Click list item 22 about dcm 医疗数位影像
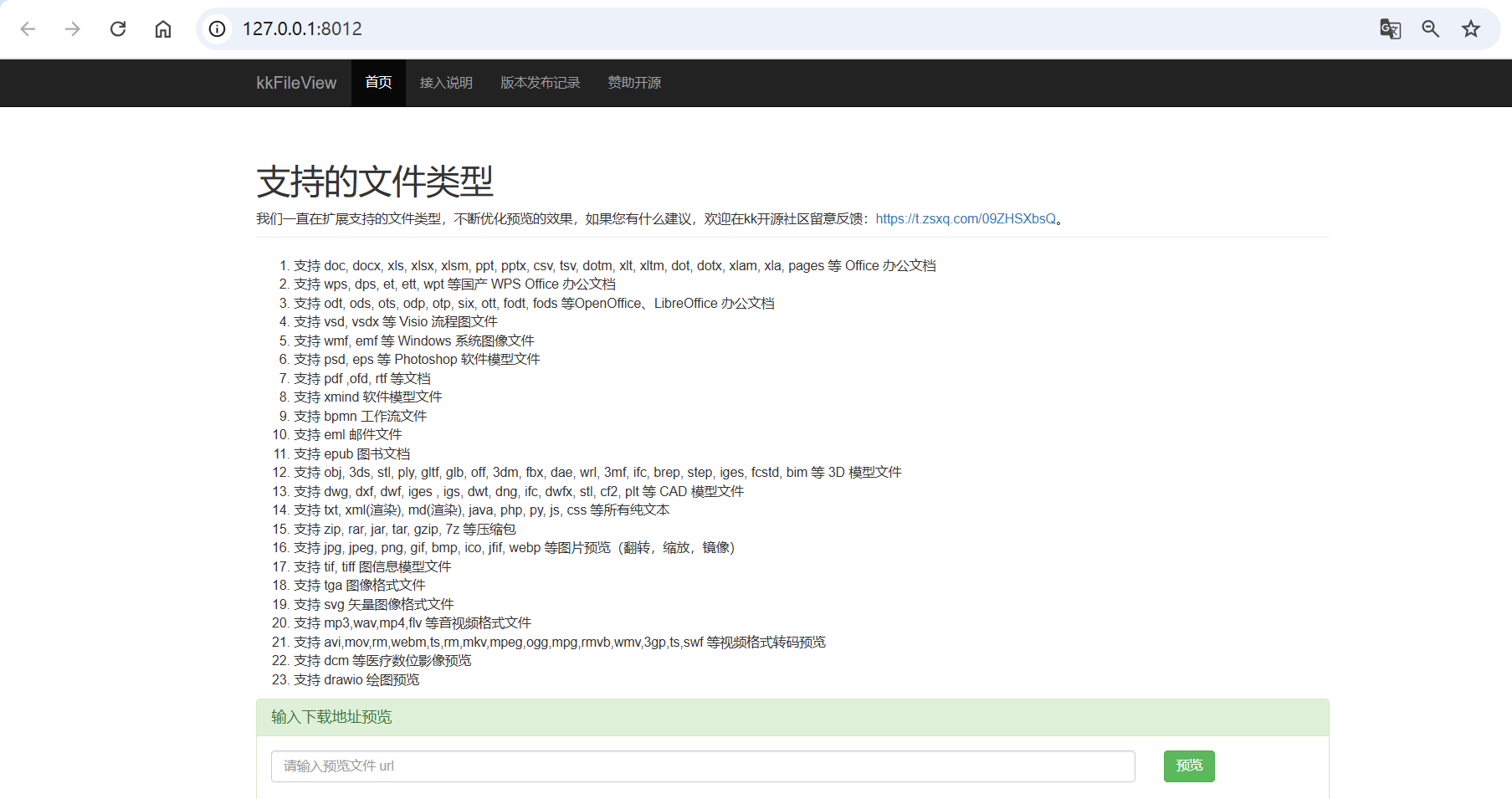 tap(382, 661)
